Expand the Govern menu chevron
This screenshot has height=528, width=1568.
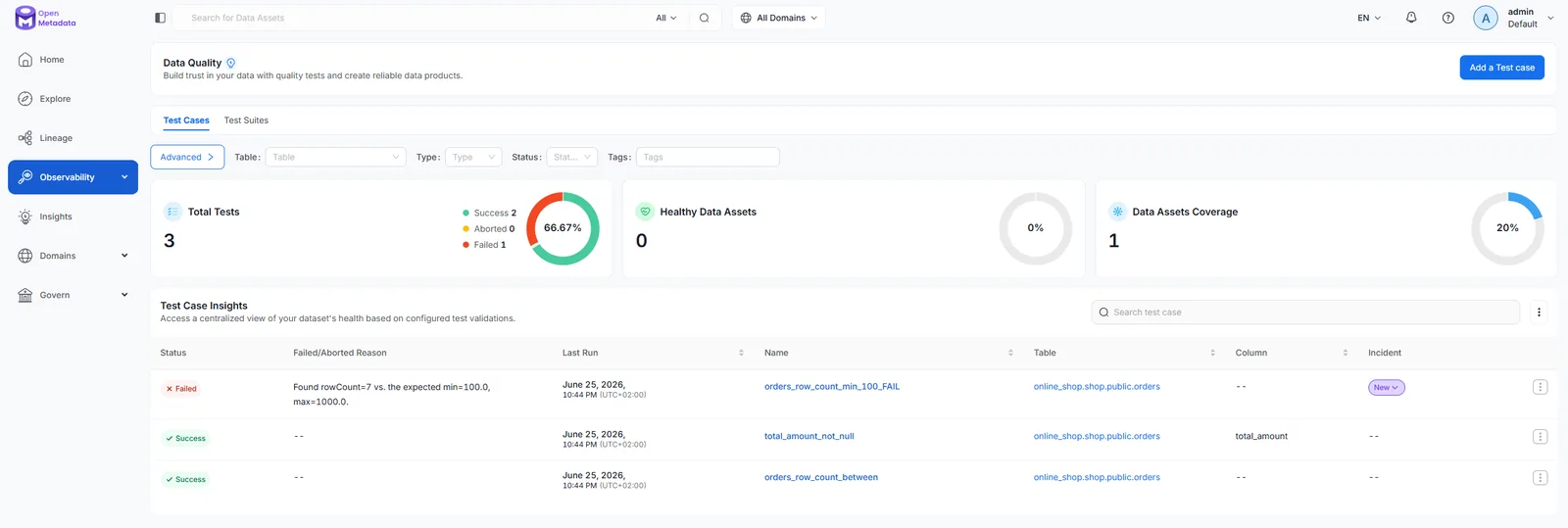124,295
